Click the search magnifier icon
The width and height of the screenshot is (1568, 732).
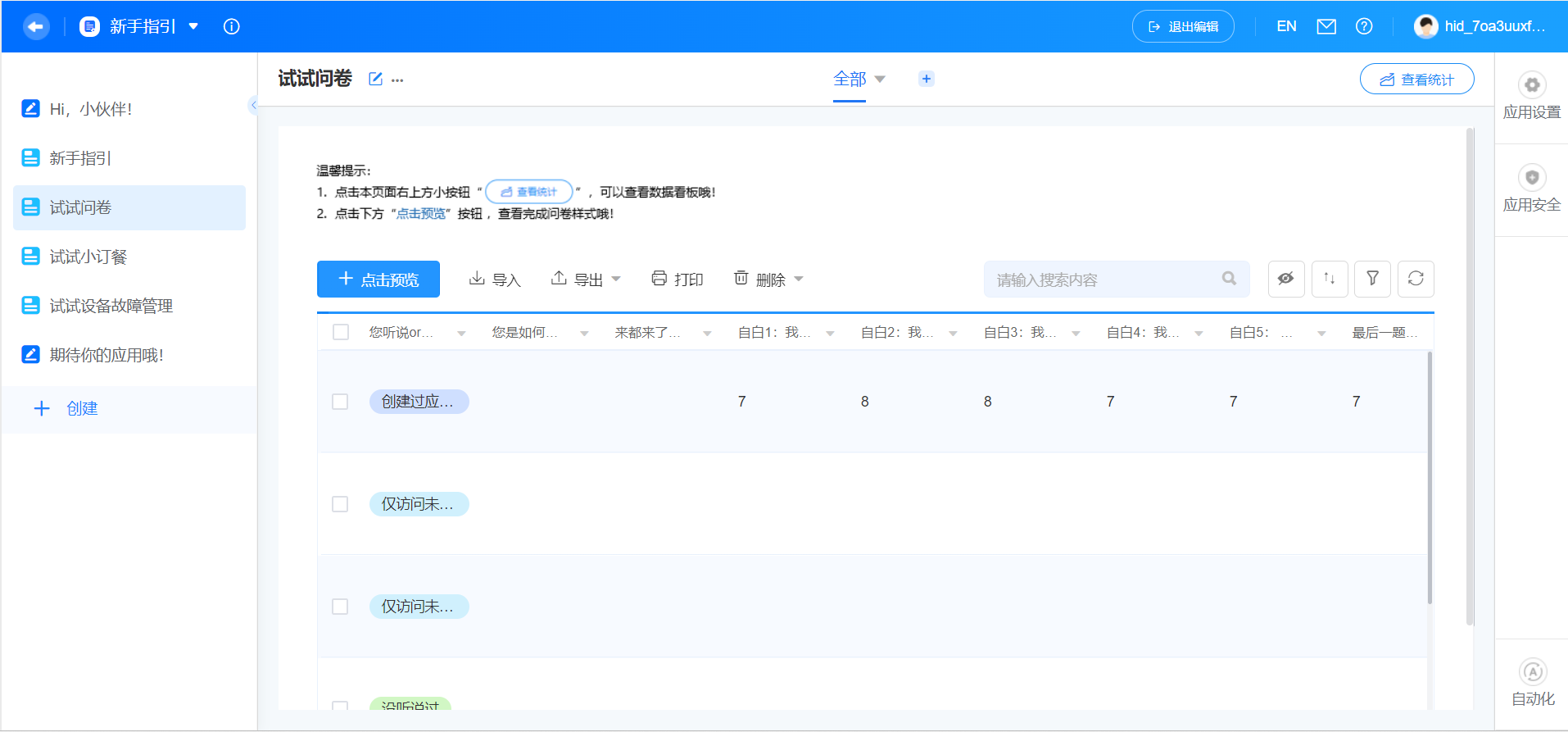(x=1229, y=279)
